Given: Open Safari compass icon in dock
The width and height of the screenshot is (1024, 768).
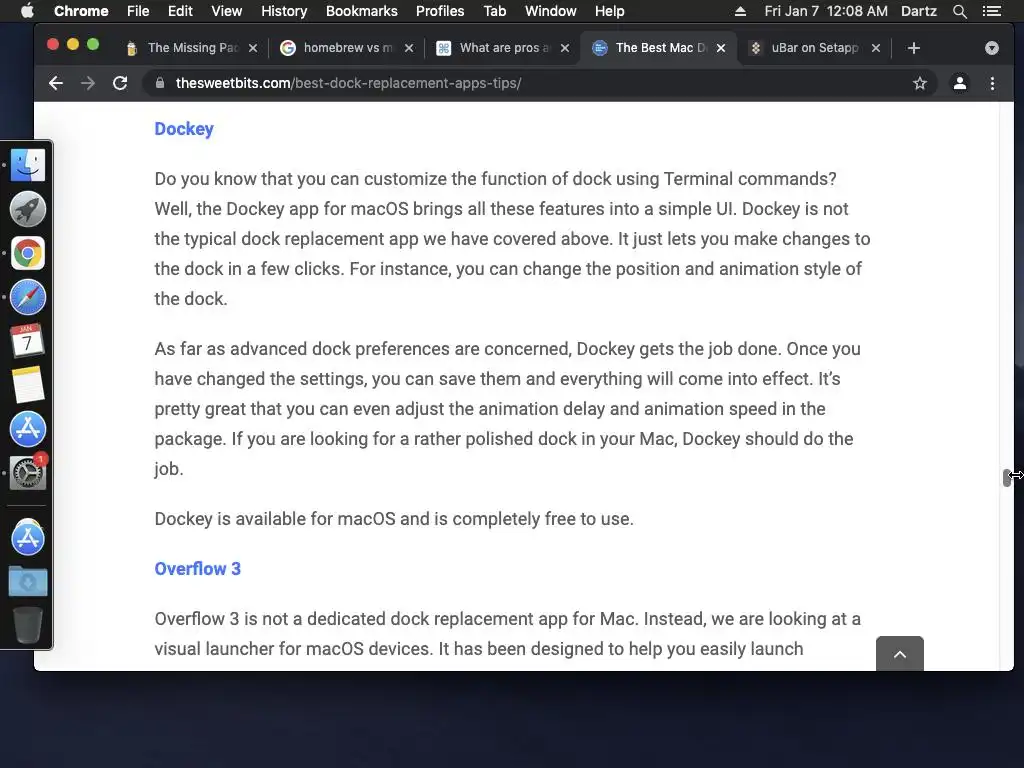Looking at the screenshot, I should click(27, 297).
